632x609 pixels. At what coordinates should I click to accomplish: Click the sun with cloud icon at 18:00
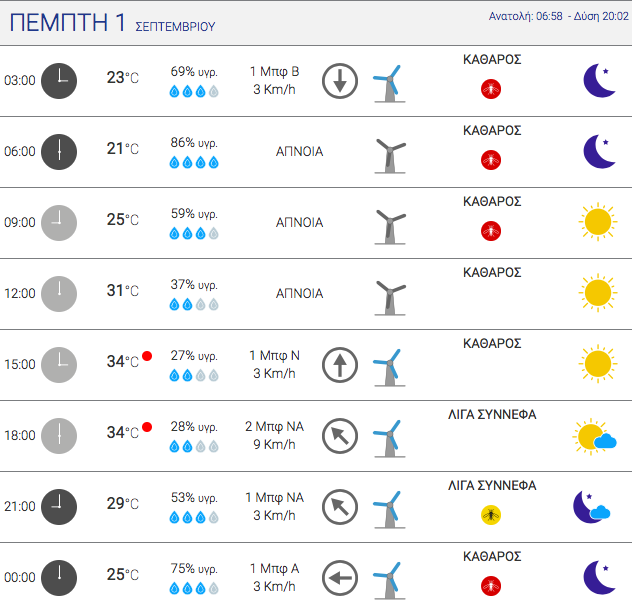(x=595, y=436)
